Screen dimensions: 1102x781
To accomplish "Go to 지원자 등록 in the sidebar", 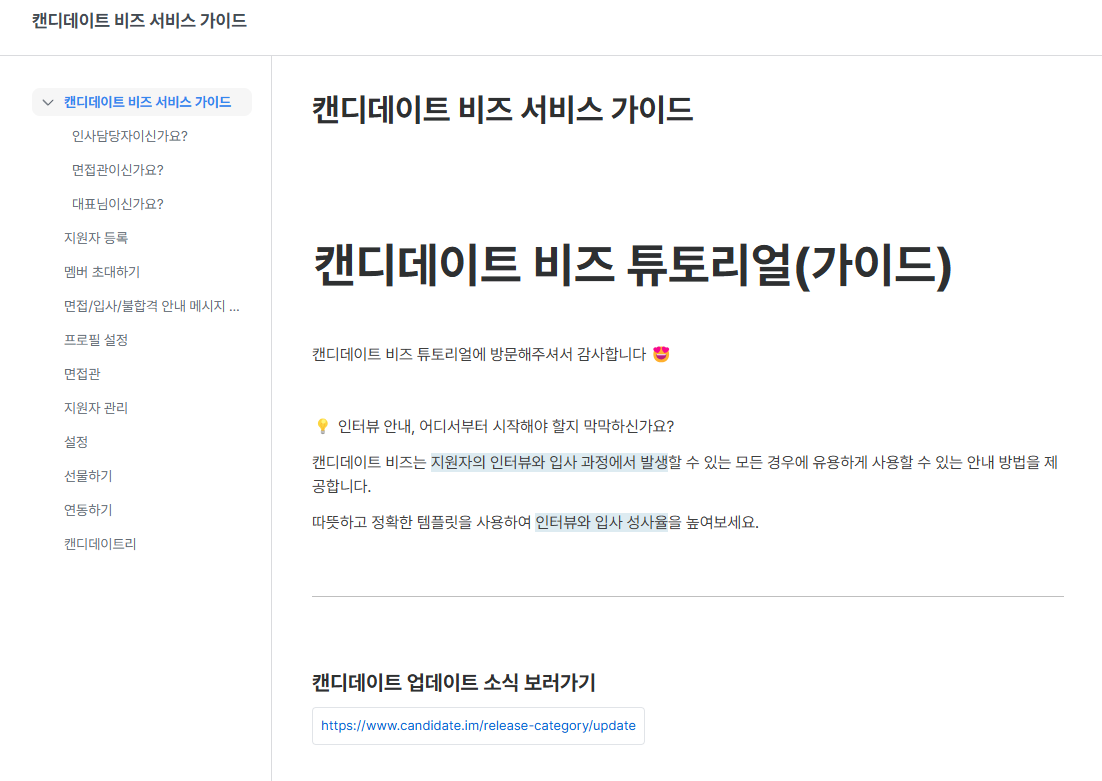I will point(96,238).
